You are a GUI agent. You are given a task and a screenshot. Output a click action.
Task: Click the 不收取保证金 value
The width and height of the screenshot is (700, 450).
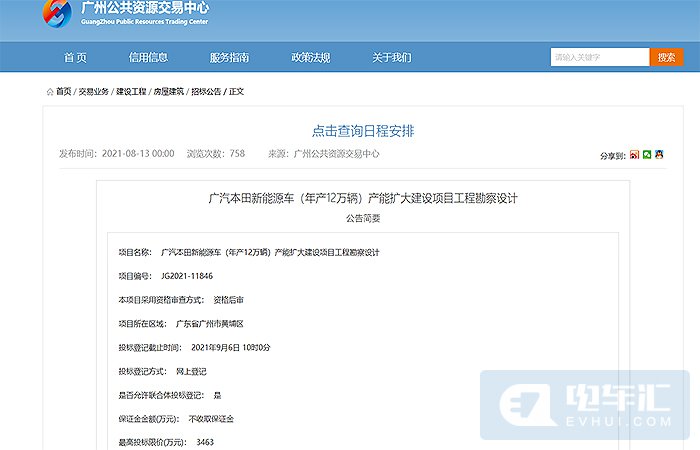211,419
